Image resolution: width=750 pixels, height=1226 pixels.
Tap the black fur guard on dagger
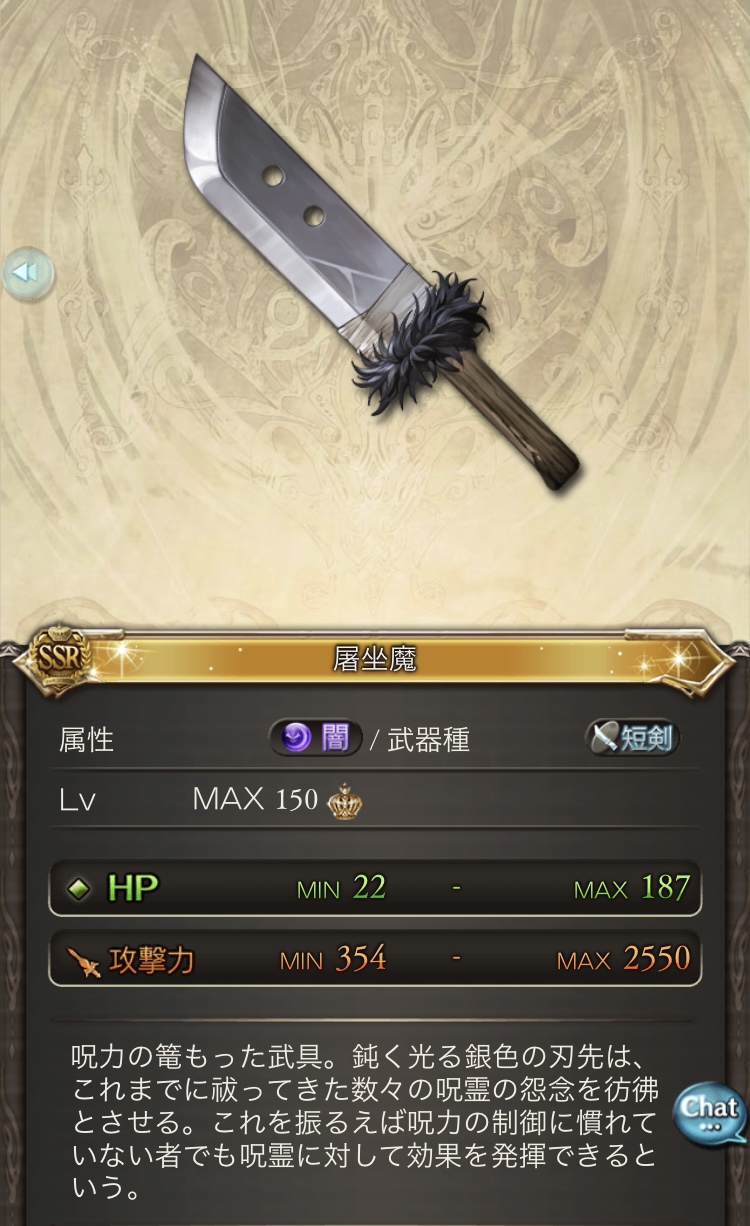[x=420, y=342]
